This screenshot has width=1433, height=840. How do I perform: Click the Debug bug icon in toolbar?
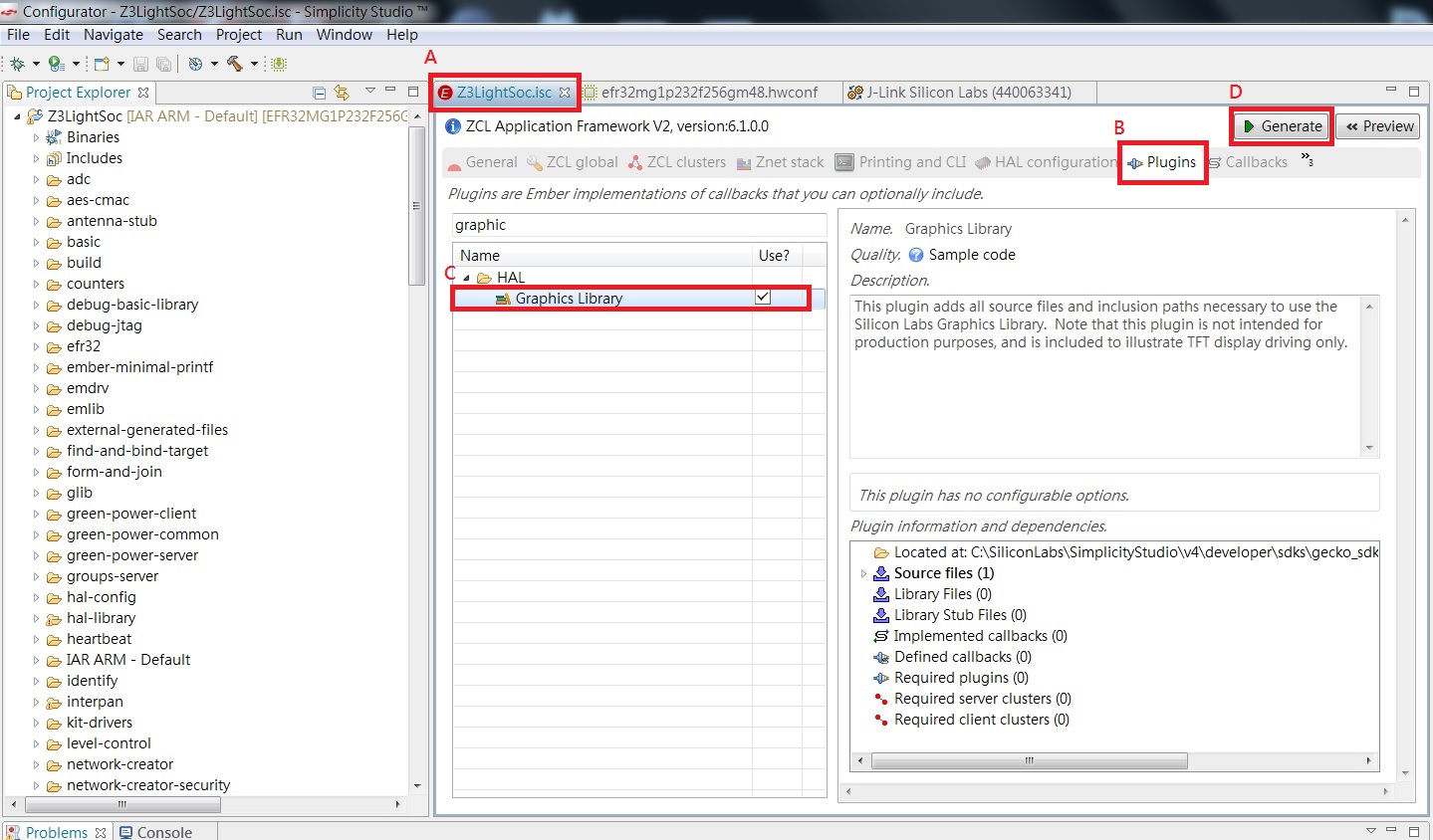click(x=17, y=64)
